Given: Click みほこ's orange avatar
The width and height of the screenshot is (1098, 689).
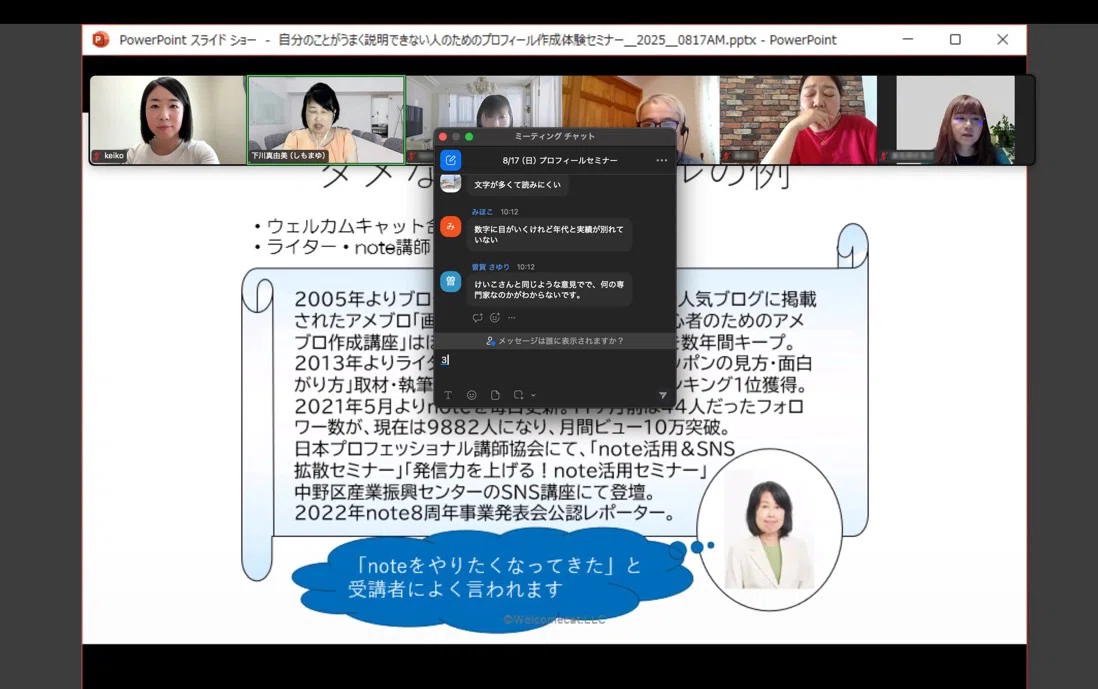Looking at the screenshot, I should [450, 226].
